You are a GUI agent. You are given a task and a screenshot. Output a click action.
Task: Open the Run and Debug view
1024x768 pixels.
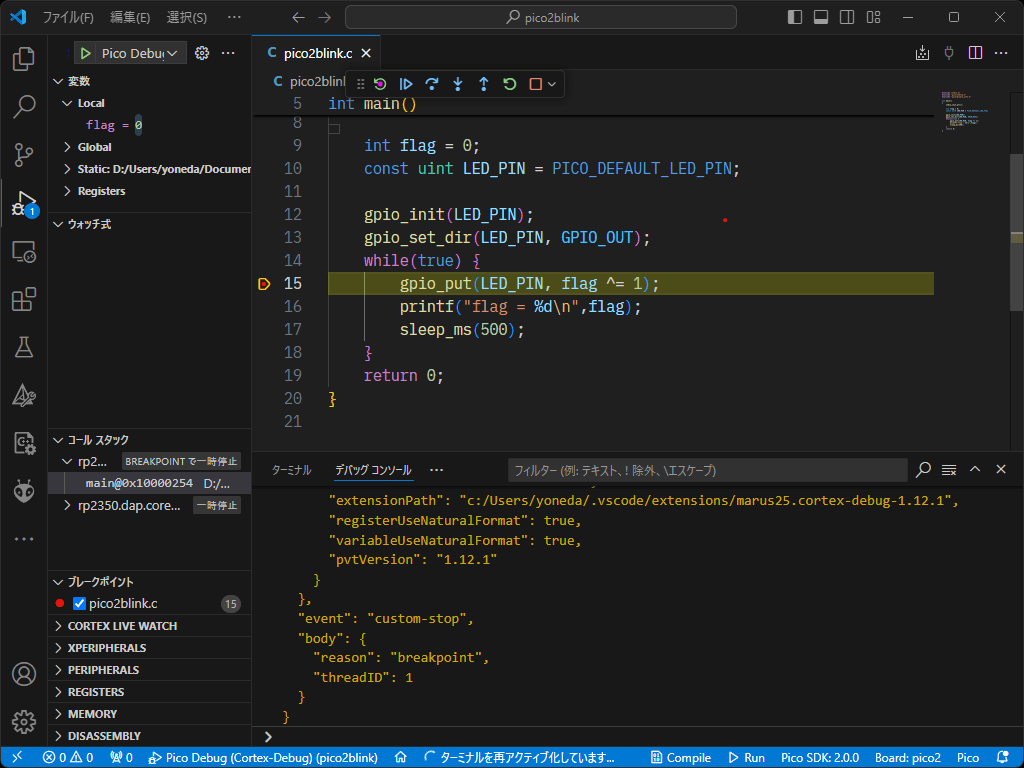[x=24, y=203]
